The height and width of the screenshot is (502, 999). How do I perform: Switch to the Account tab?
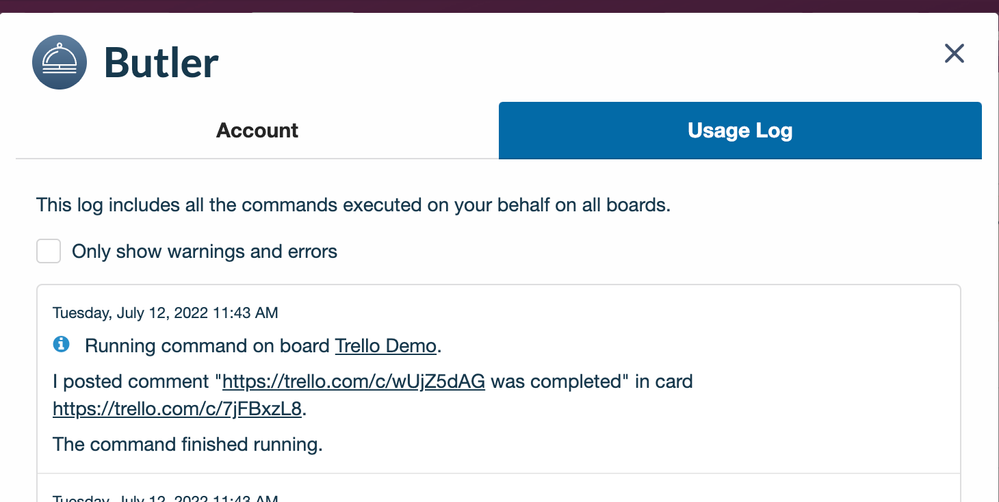[x=257, y=131]
